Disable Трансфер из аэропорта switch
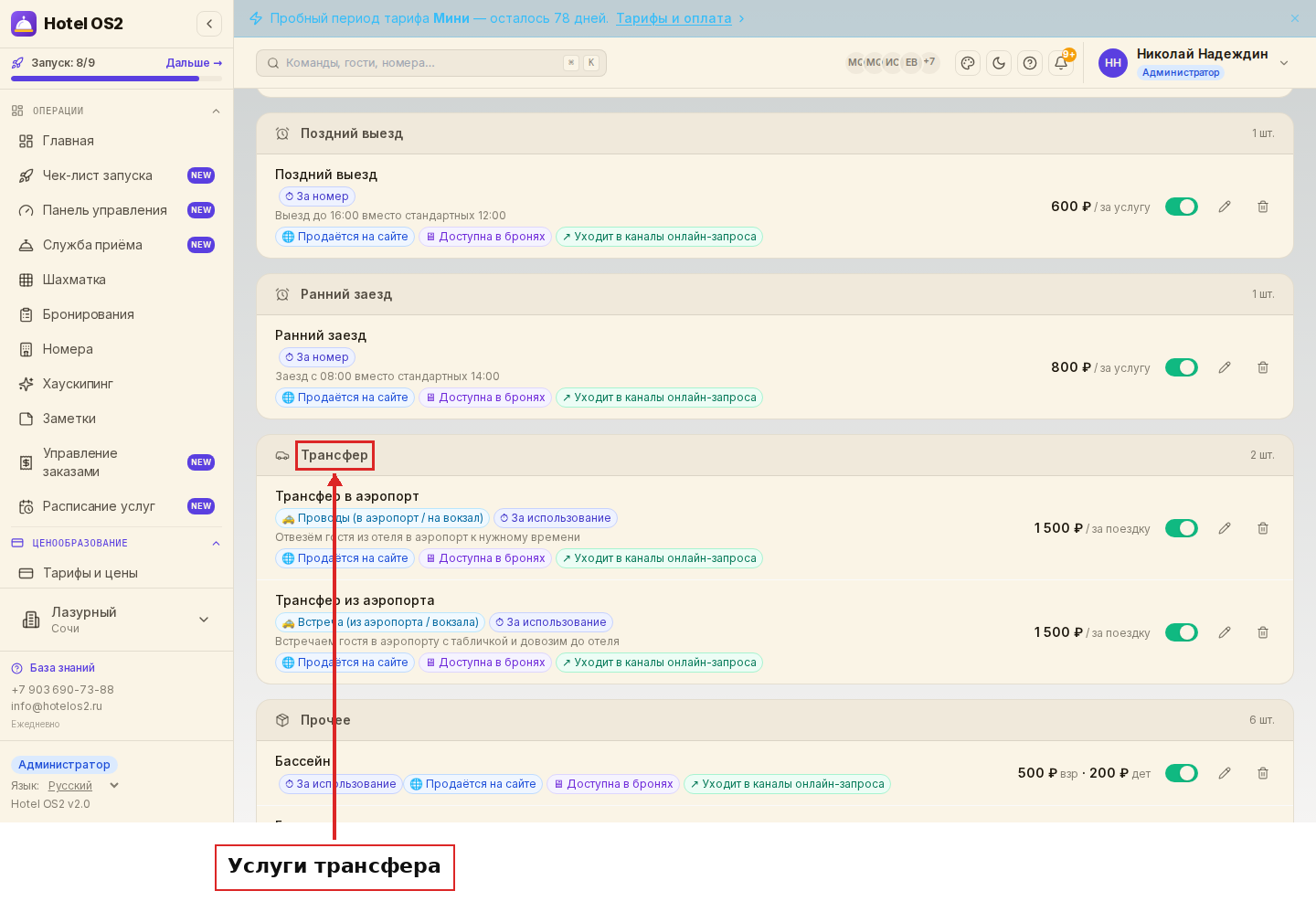Image resolution: width=1316 pixels, height=912 pixels. point(1182,632)
